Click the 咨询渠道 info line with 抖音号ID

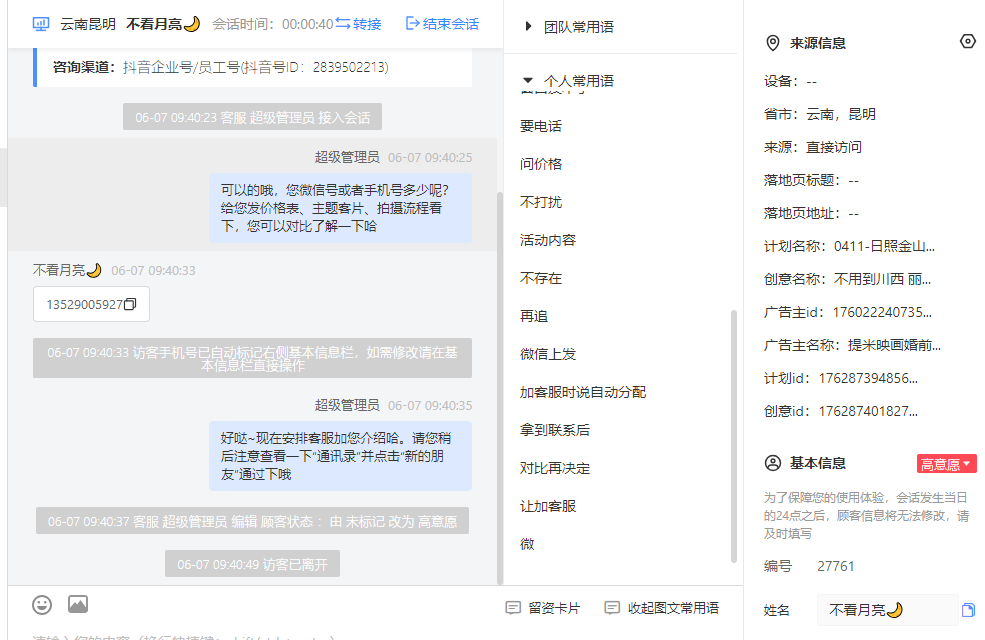pos(220,67)
